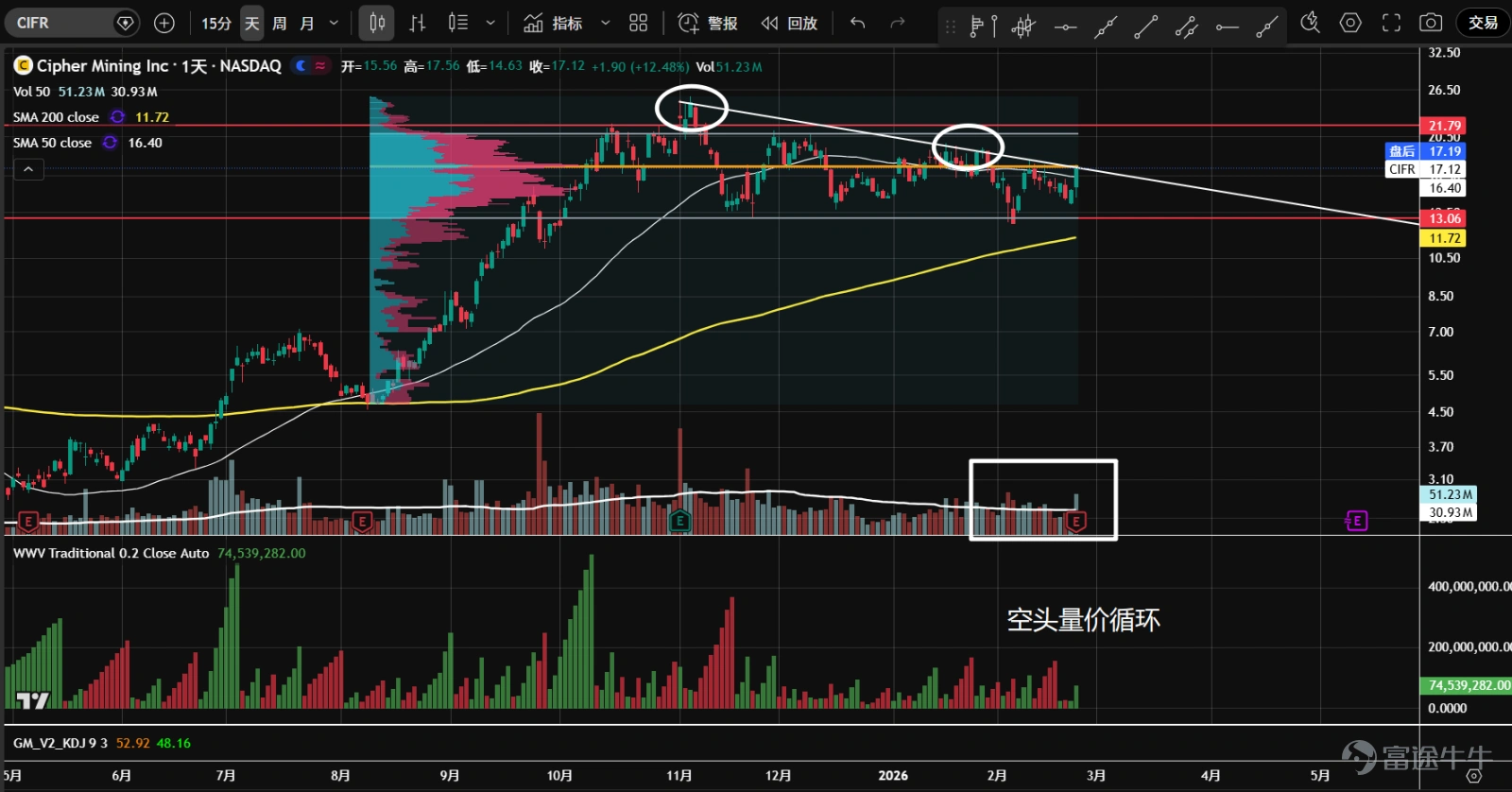Click the diamond icon in the symbol box
Viewport: 1512px width, 792px height.
tap(125, 23)
